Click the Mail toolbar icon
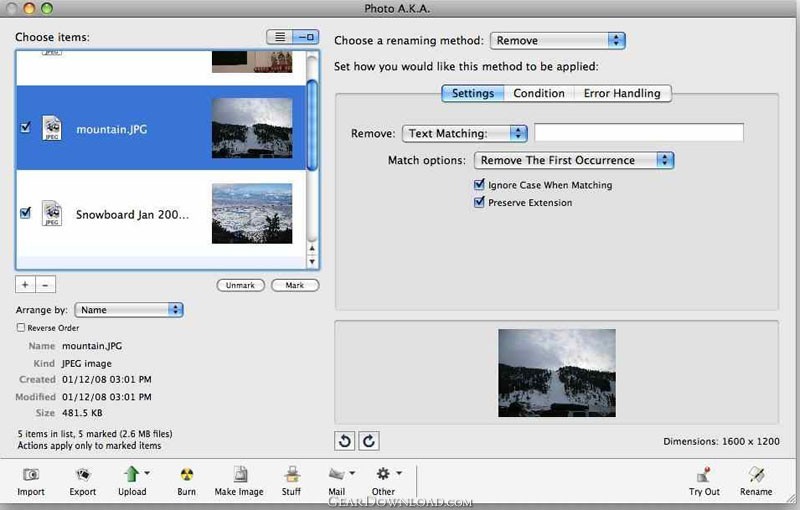The image size is (800, 510). (336, 474)
